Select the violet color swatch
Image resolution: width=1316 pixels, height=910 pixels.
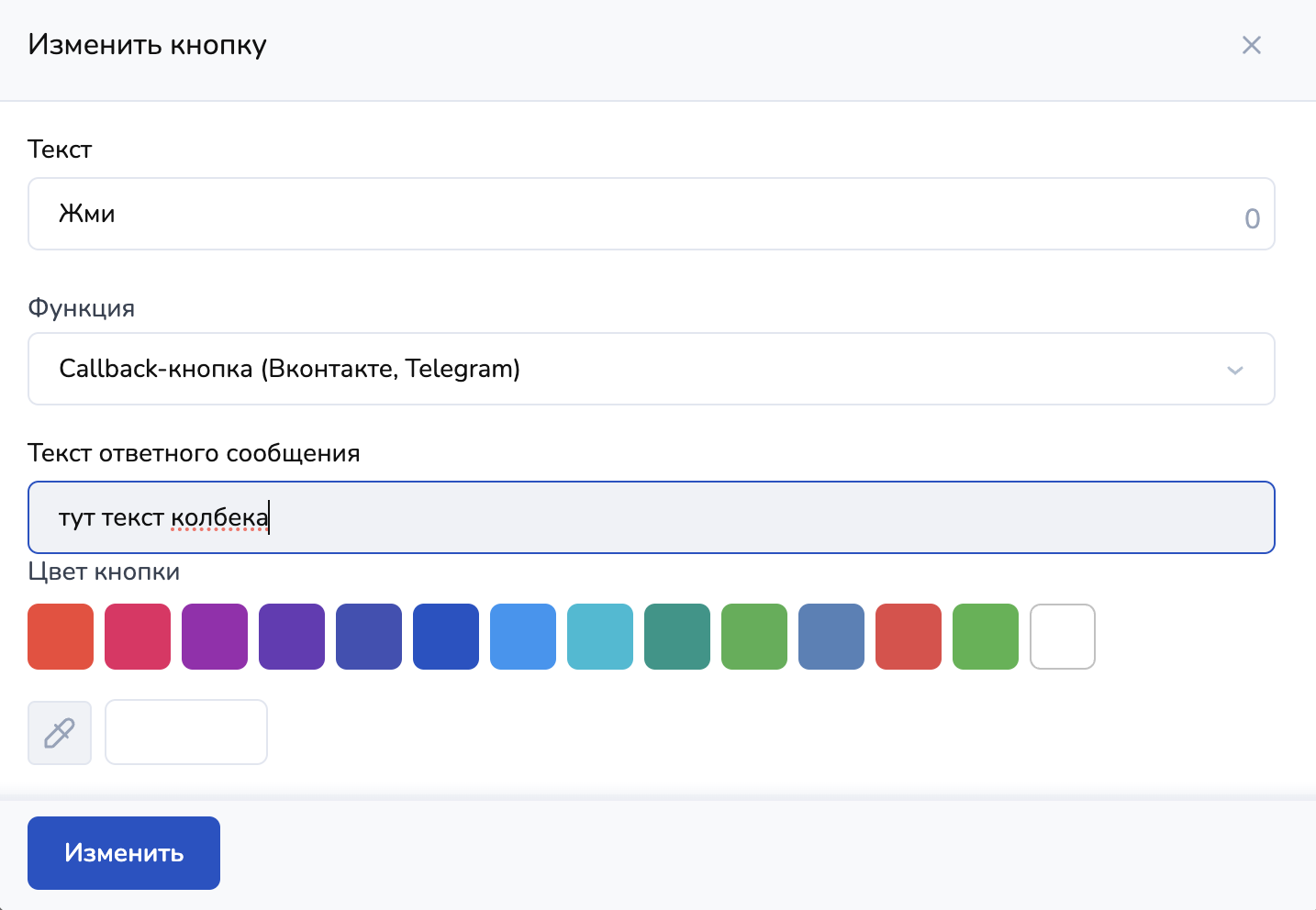292,637
